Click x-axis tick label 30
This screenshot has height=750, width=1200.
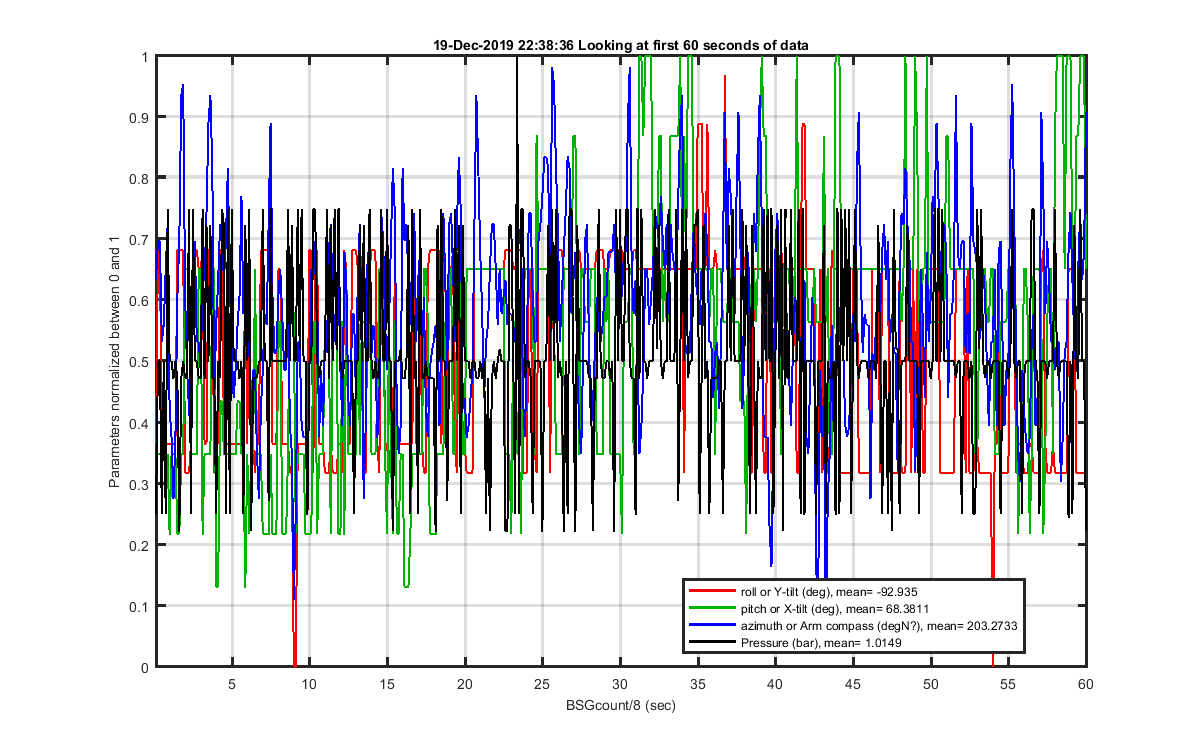pyautogui.click(x=620, y=684)
